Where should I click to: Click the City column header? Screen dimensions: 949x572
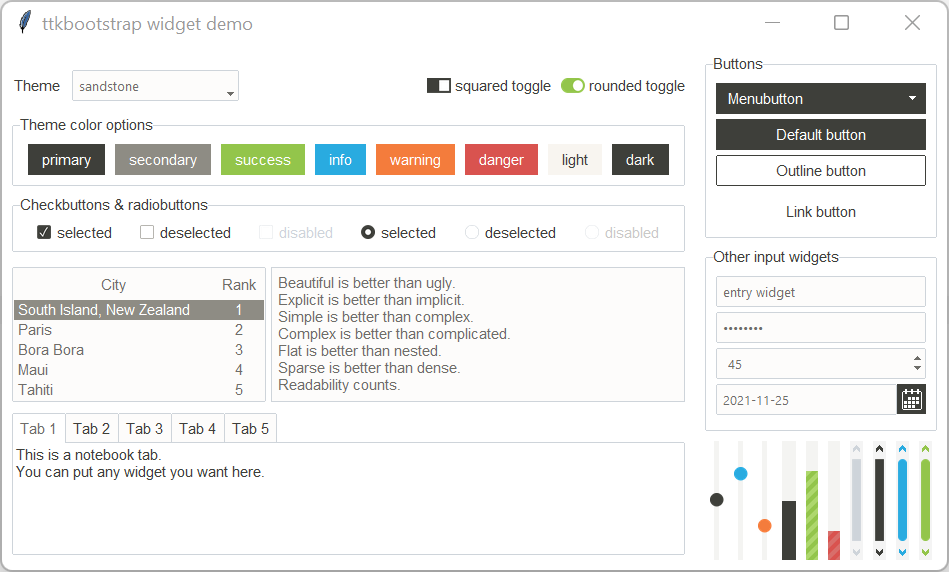(113, 284)
